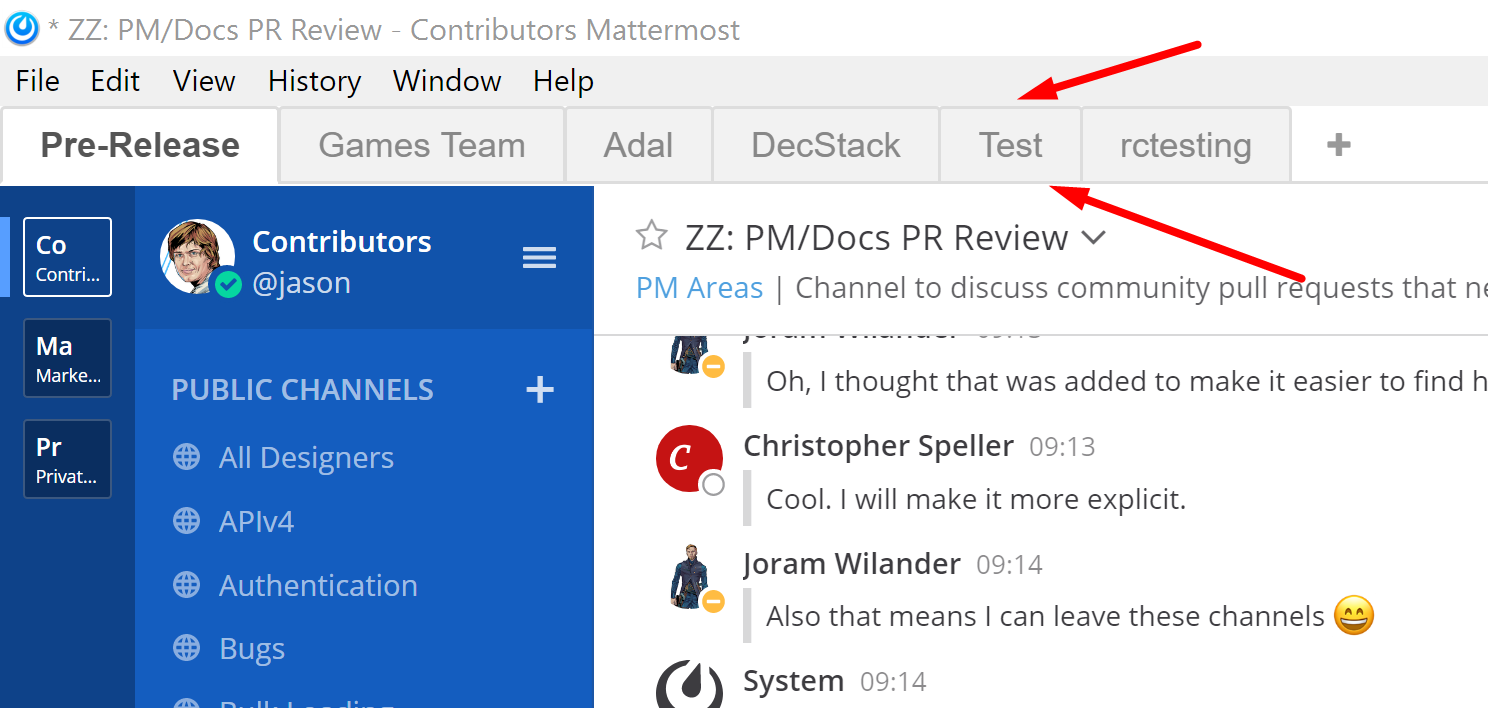Click the 09:14 timestamp on Joram's message

[x=1010, y=565]
